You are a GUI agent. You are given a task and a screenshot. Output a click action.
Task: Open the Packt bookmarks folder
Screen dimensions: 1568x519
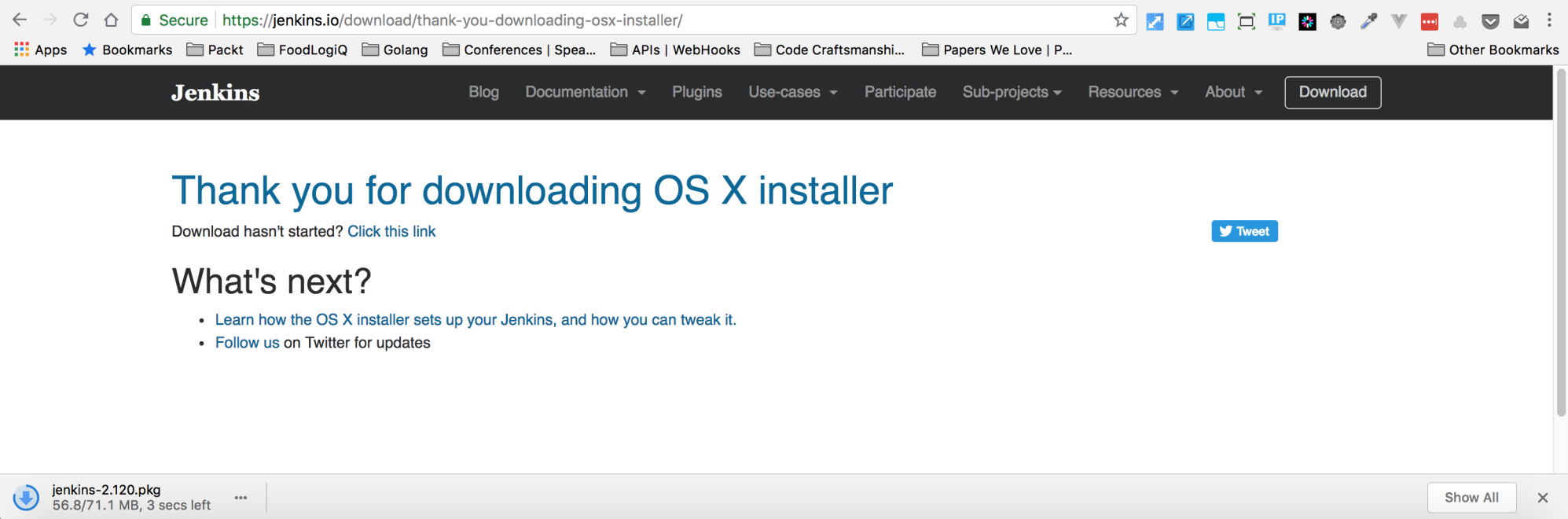(x=215, y=50)
